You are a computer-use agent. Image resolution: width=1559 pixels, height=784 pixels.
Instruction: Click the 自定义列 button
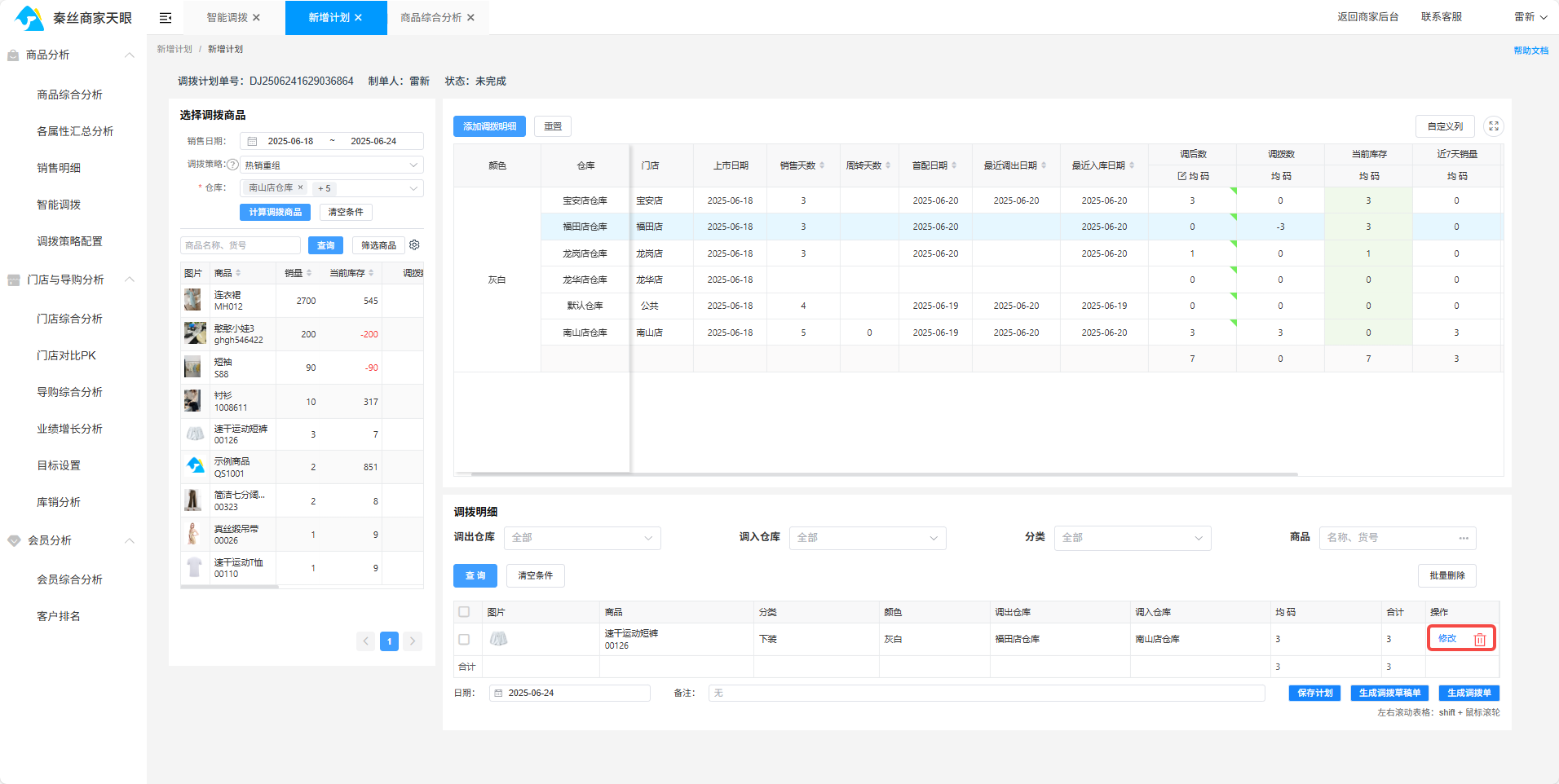(x=1445, y=126)
